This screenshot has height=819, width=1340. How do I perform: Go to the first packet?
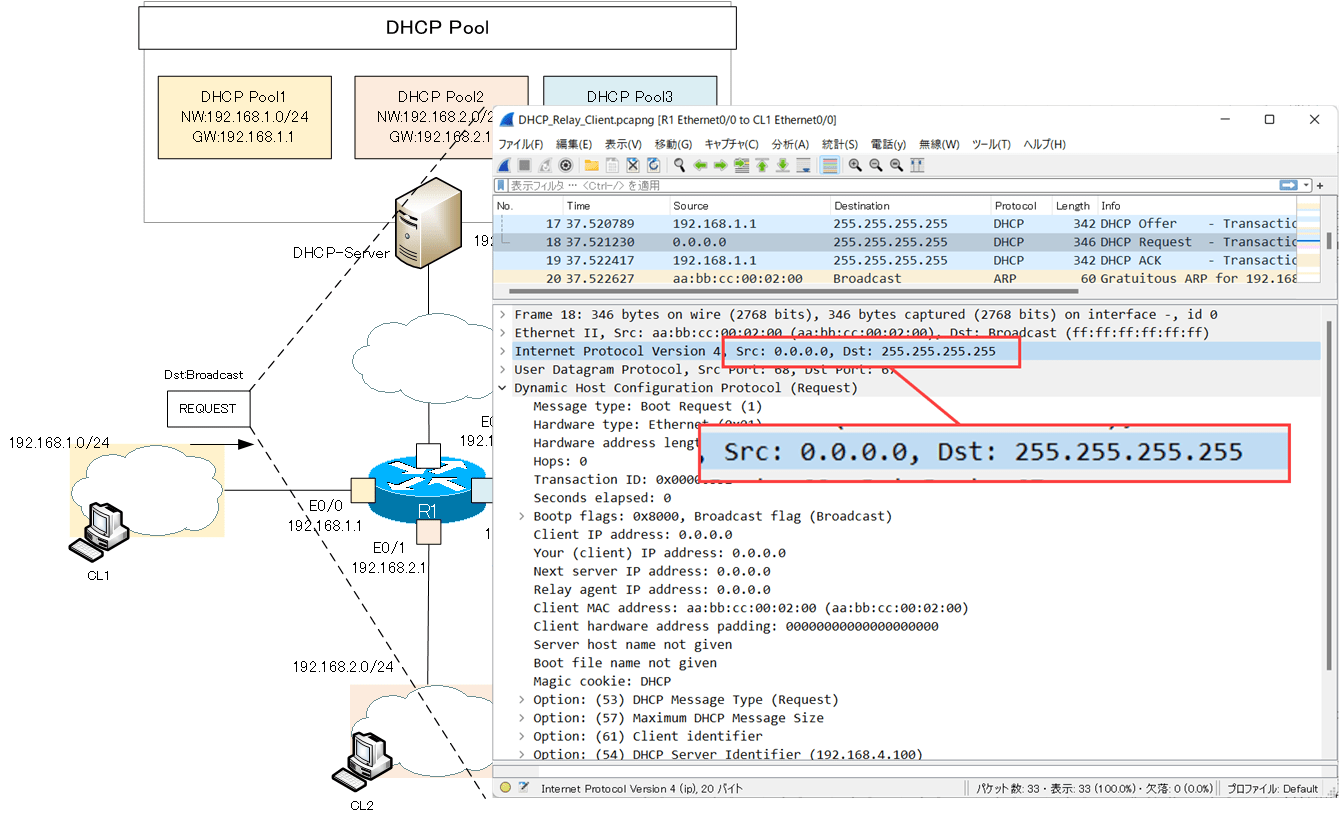click(x=760, y=166)
